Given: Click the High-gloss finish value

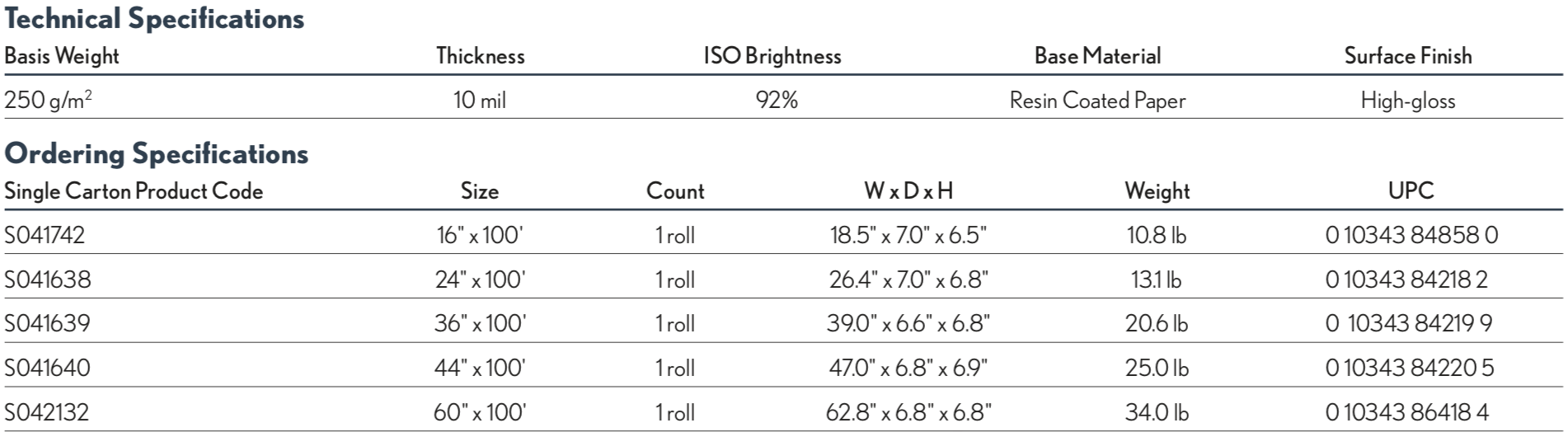Looking at the screenshot, I should point(1407,101).
